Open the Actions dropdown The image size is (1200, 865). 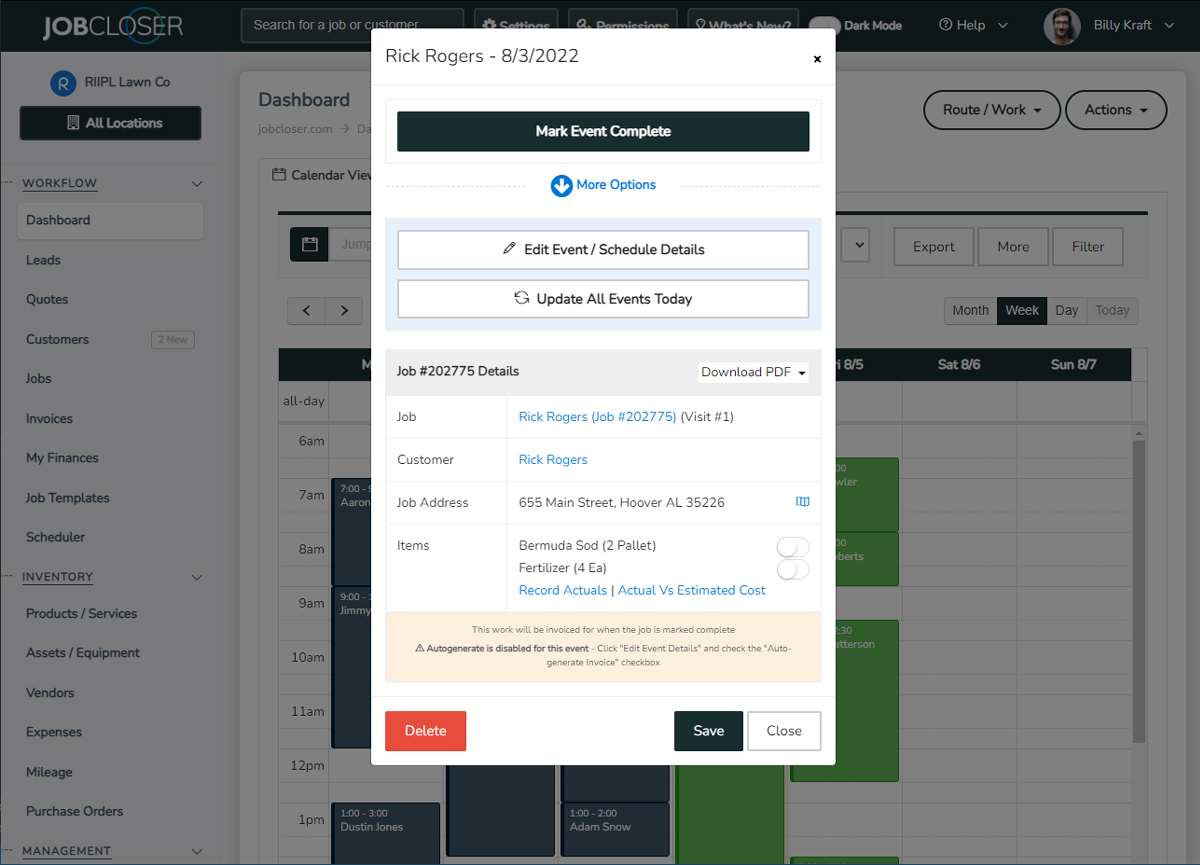[1115, 110]
